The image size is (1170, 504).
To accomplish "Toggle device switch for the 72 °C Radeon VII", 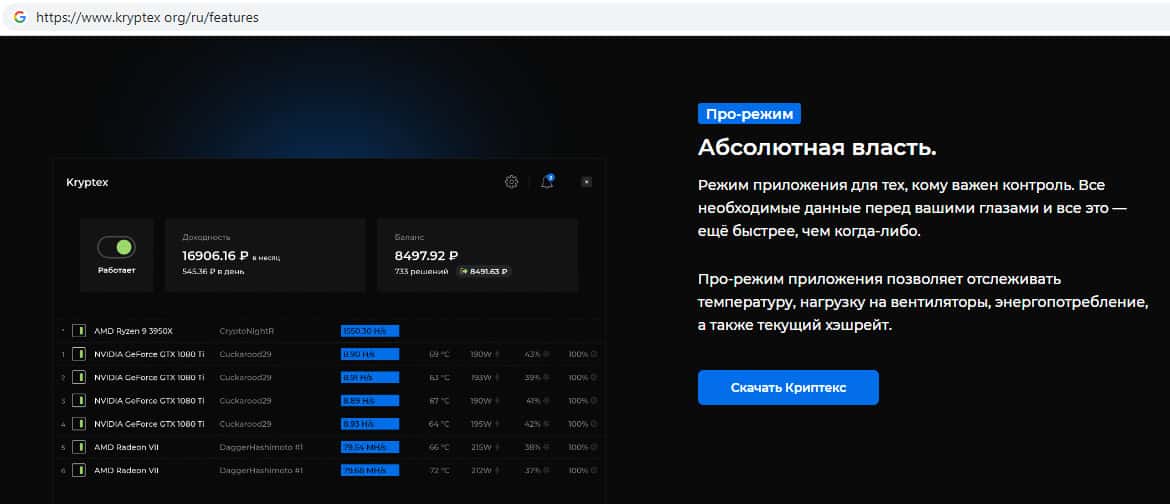I will tap(78, 470).
